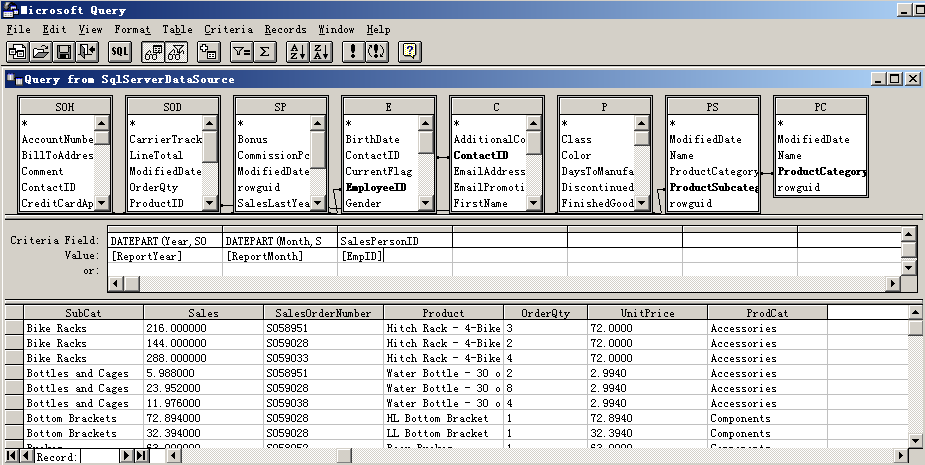Click the Sort Descending Z-A icon

(320, 52)
